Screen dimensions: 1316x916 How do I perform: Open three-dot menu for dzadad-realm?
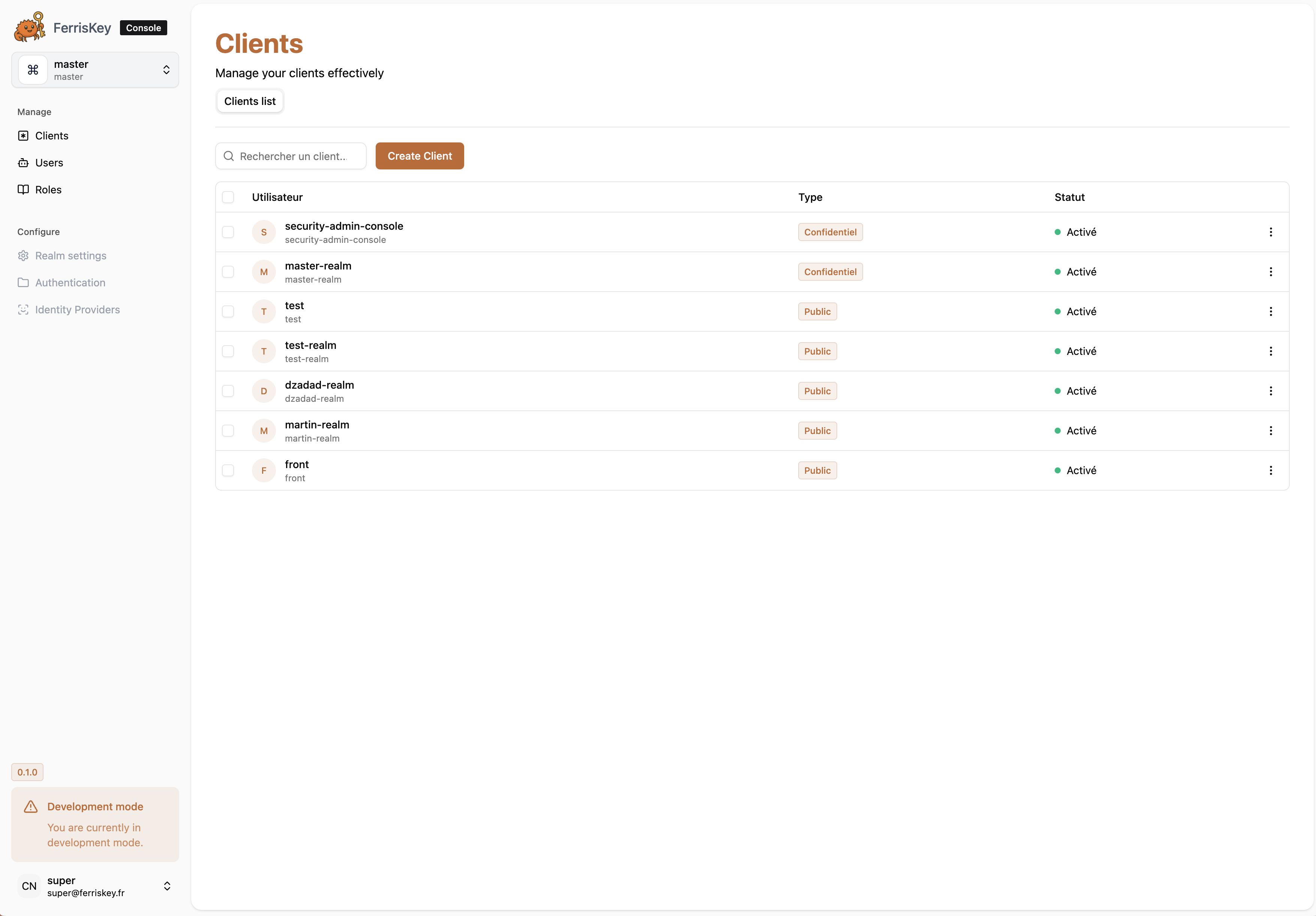[x=1270, y=391]
